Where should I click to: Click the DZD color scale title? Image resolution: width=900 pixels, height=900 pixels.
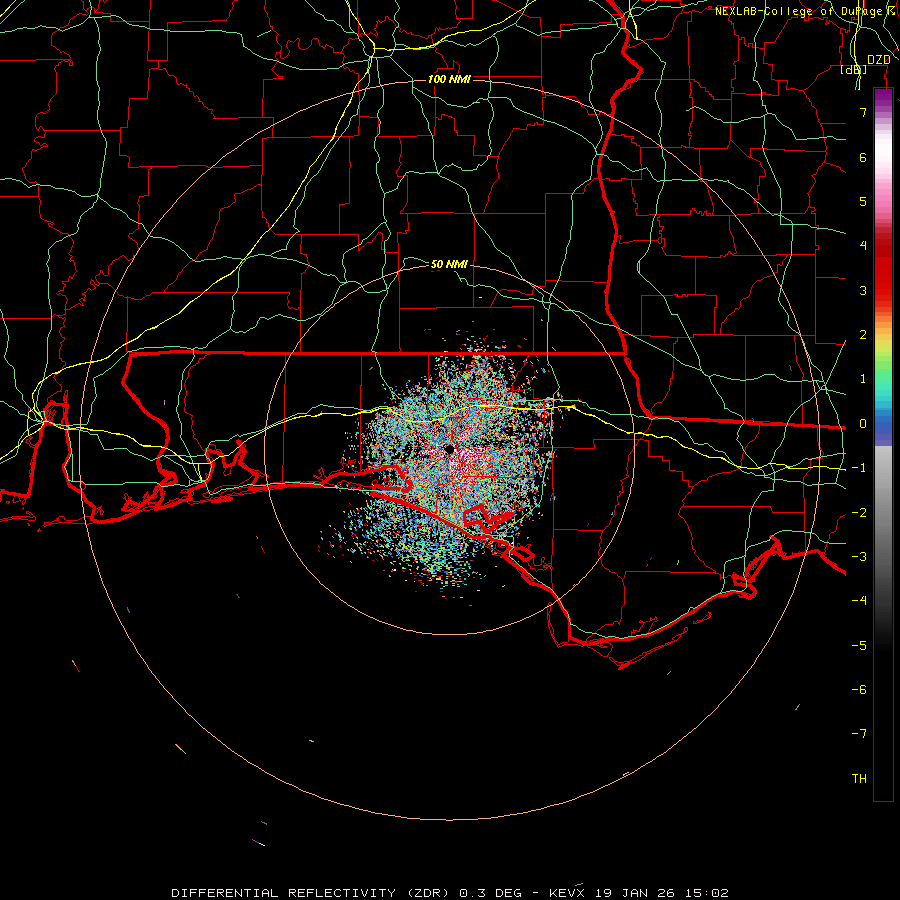(878, 60)
